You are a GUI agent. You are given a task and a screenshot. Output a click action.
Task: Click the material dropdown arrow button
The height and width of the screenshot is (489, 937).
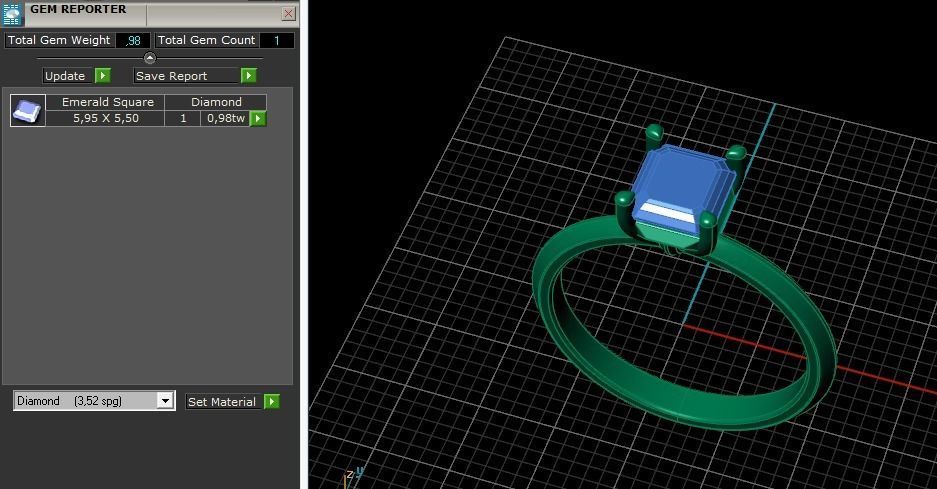(x=166, y=401)
